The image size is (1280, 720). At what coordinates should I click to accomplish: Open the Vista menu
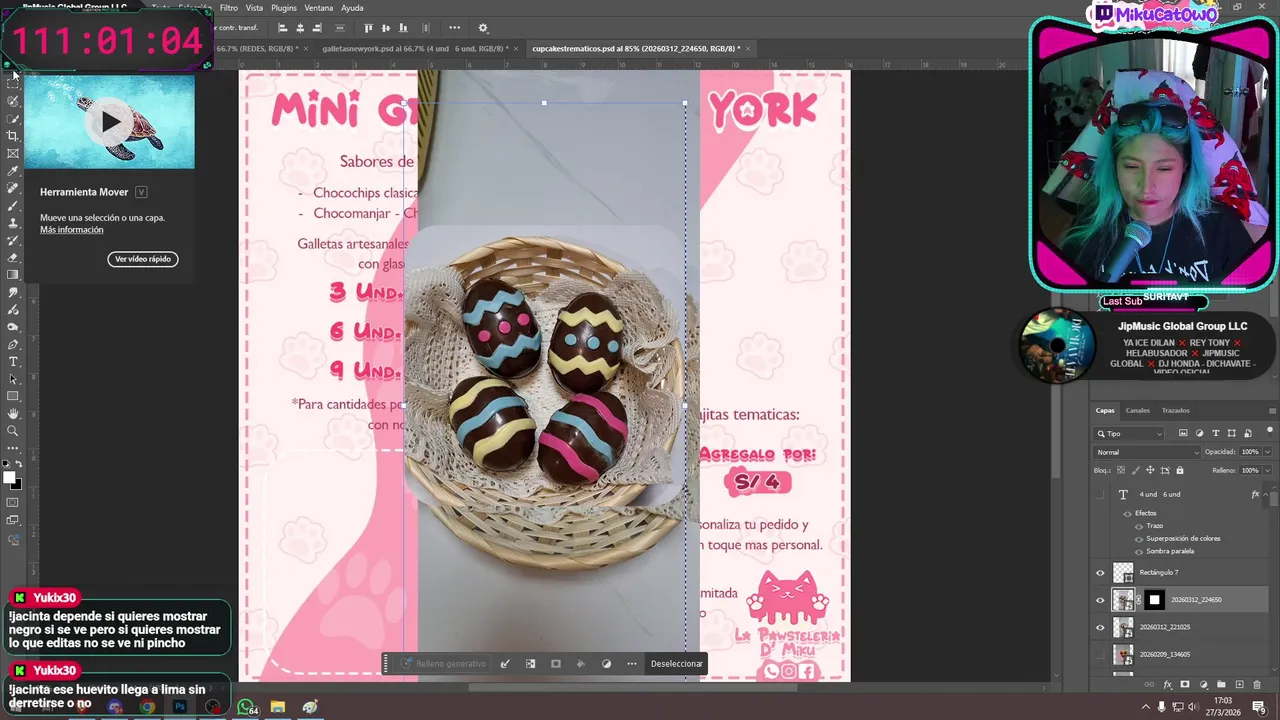click(255, 8)
